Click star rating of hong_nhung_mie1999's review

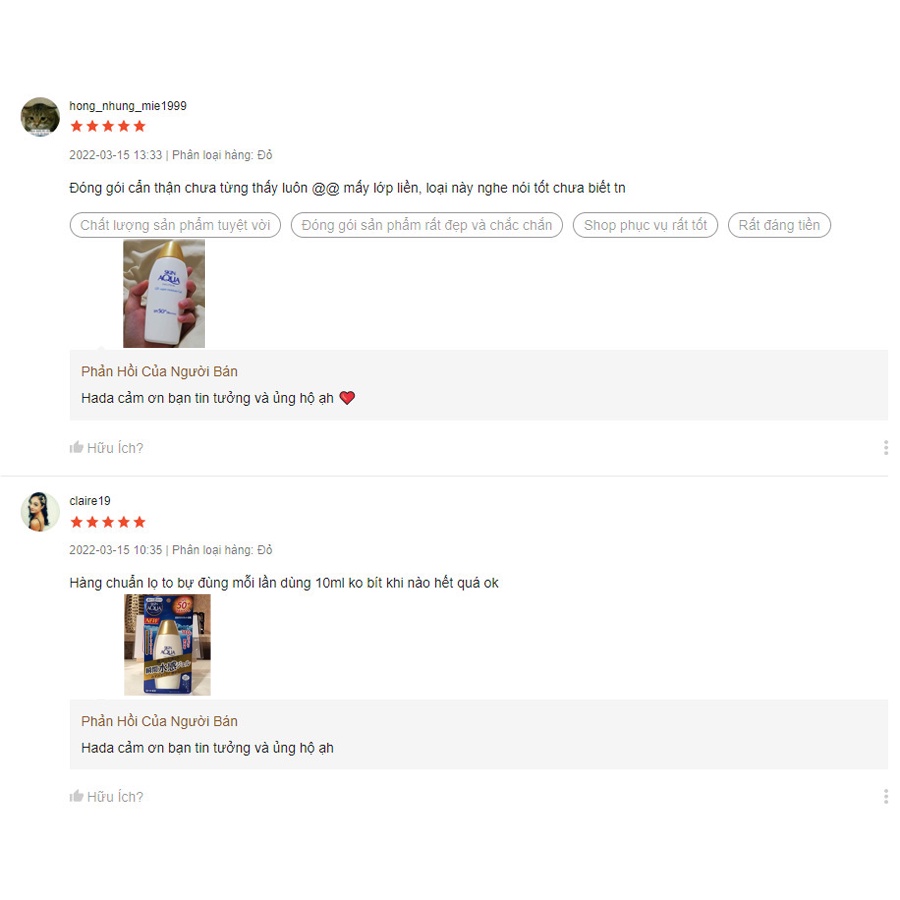pos(108,126)
